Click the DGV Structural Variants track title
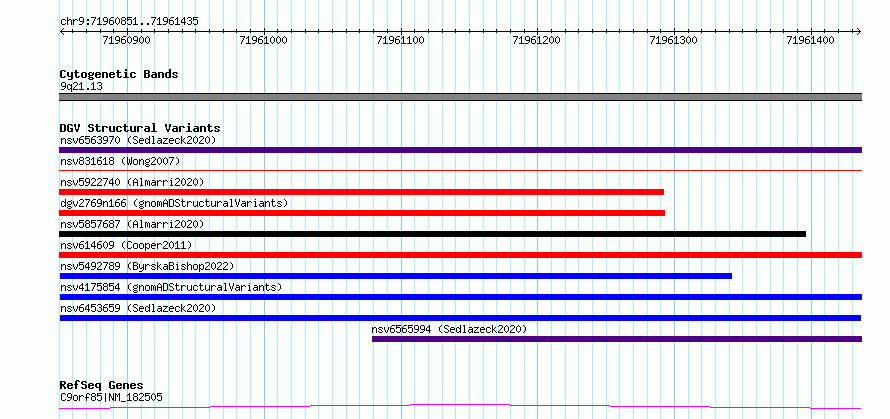 pos(140,128)
